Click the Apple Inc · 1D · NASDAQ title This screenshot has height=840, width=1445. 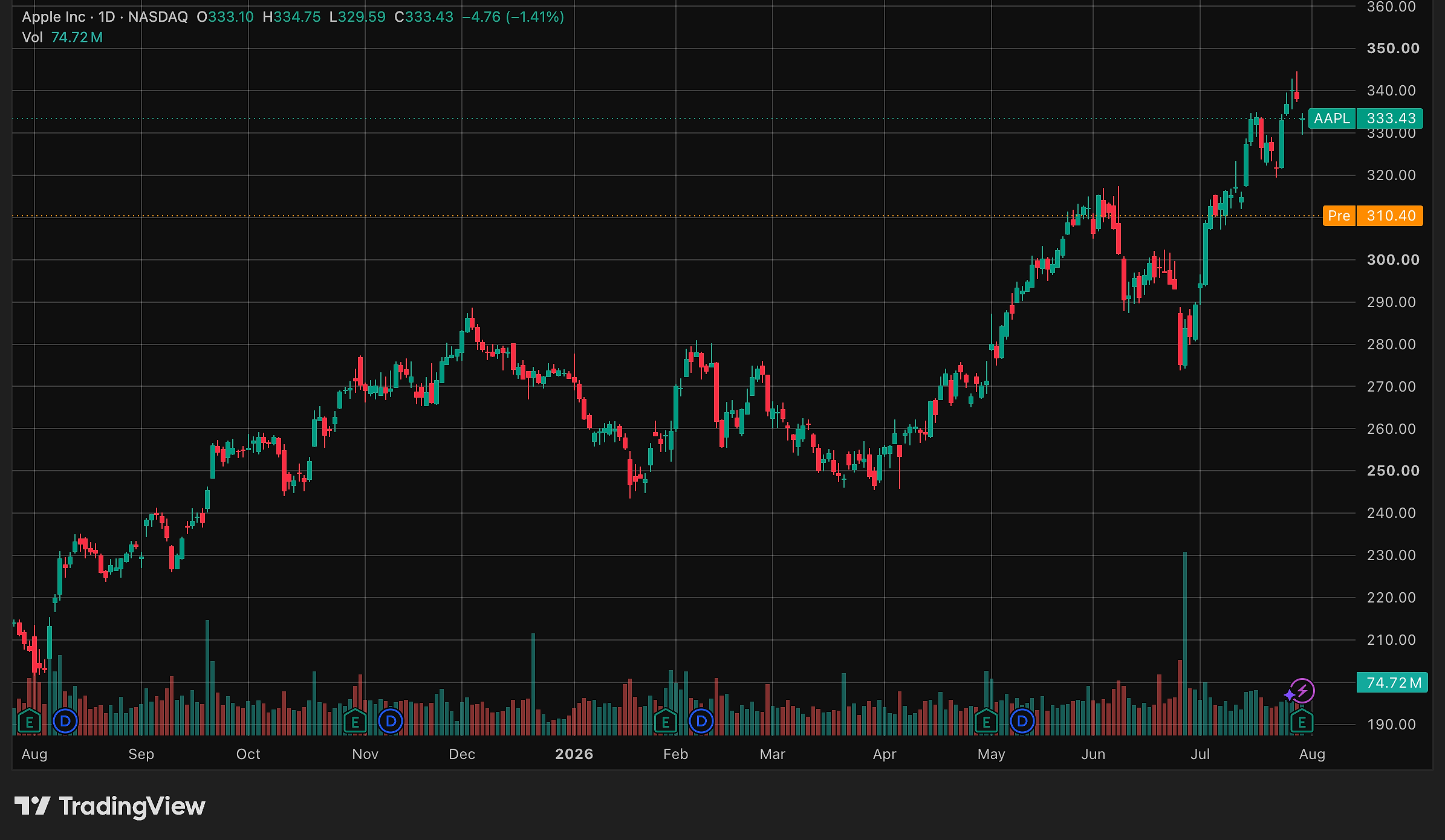tap(105, 17)
